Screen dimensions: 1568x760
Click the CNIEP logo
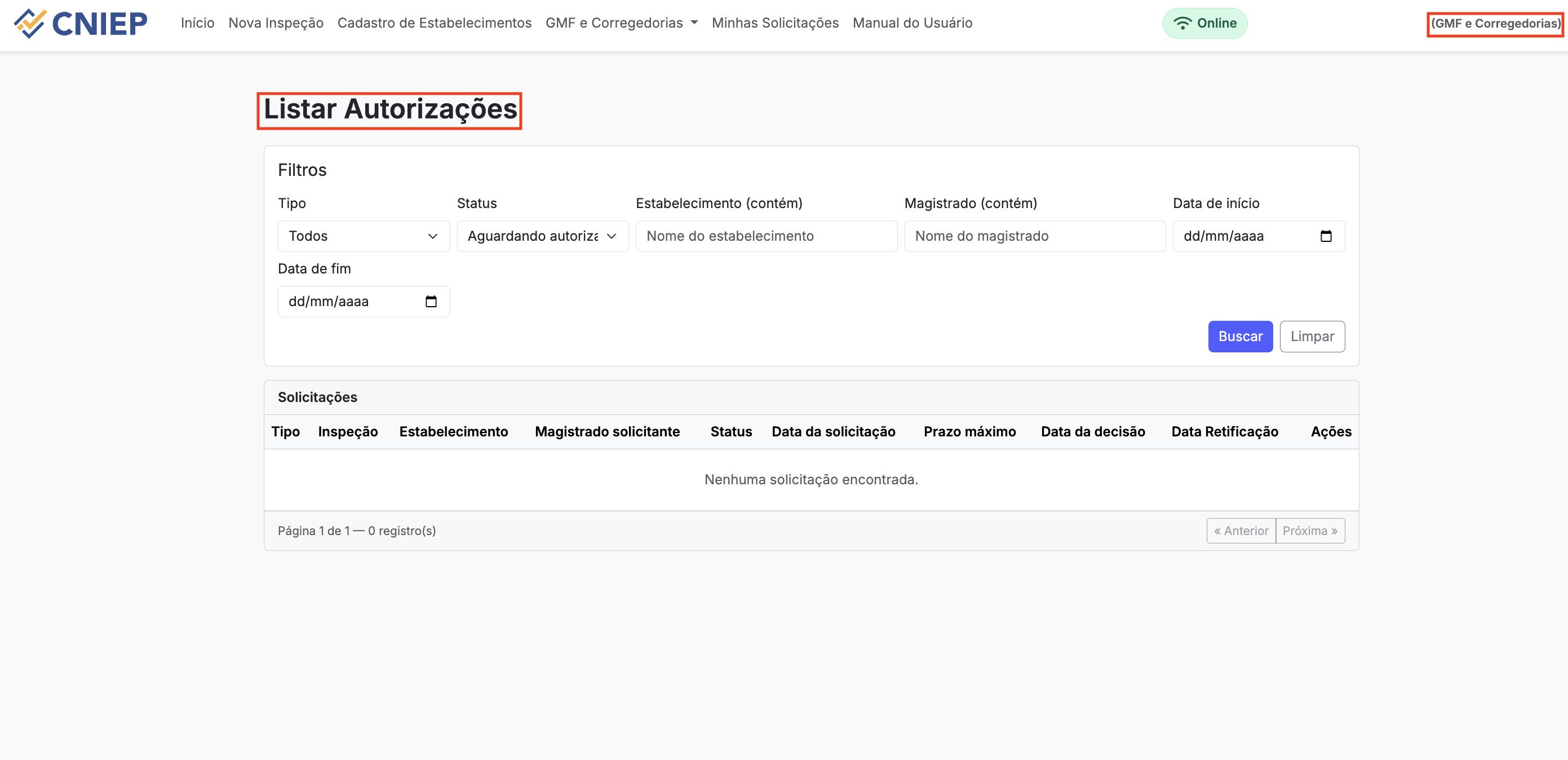point(81,23)
